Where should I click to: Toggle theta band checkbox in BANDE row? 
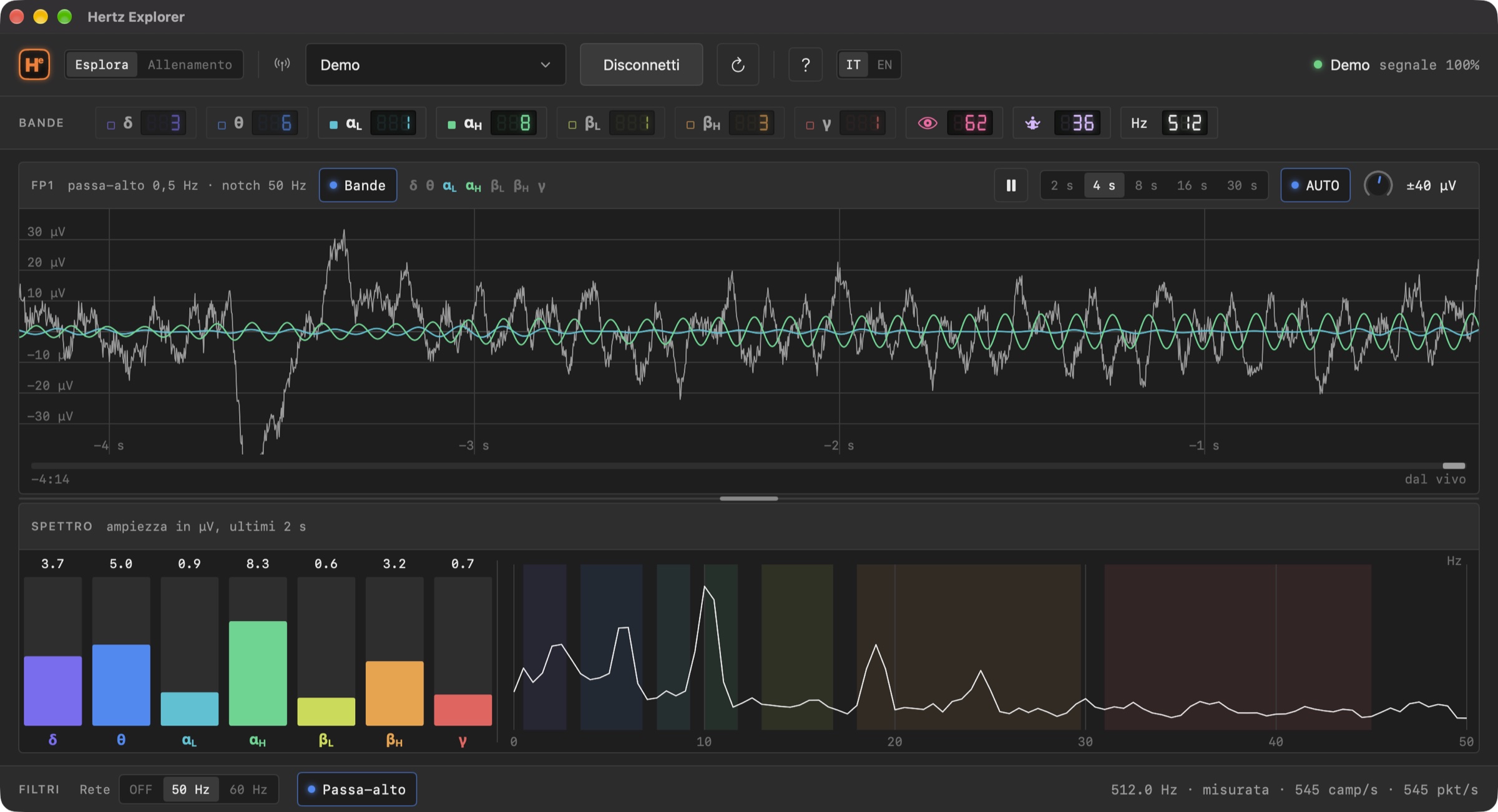pyautogui.click(x=222, y=125)
